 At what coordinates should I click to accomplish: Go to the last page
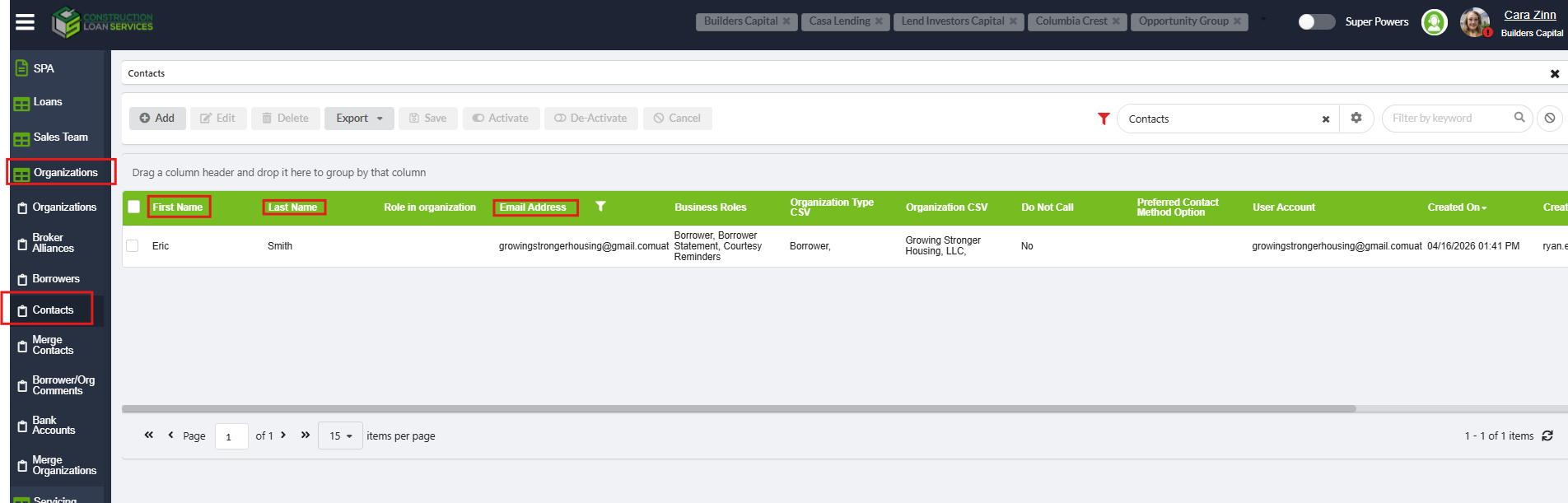pos(306,435)
